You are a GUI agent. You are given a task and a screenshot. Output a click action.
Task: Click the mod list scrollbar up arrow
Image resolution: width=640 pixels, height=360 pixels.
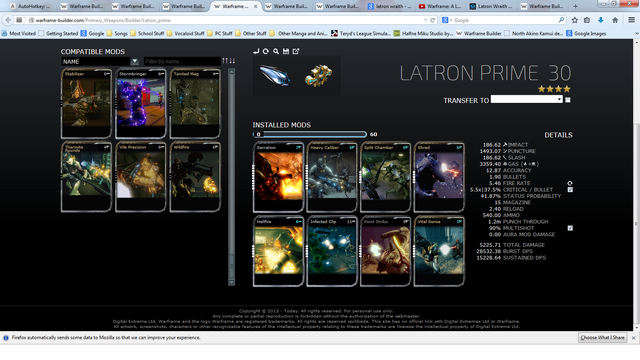[231, 72]
